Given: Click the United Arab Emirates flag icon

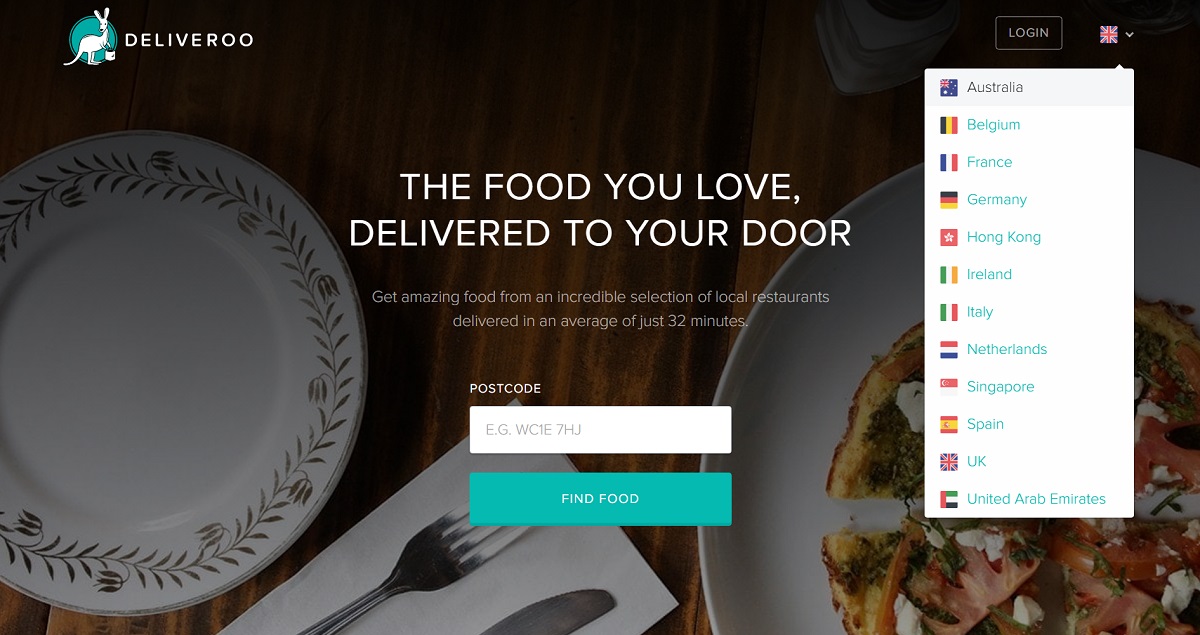Looking at the screenshot, I should tap(949, 499).
